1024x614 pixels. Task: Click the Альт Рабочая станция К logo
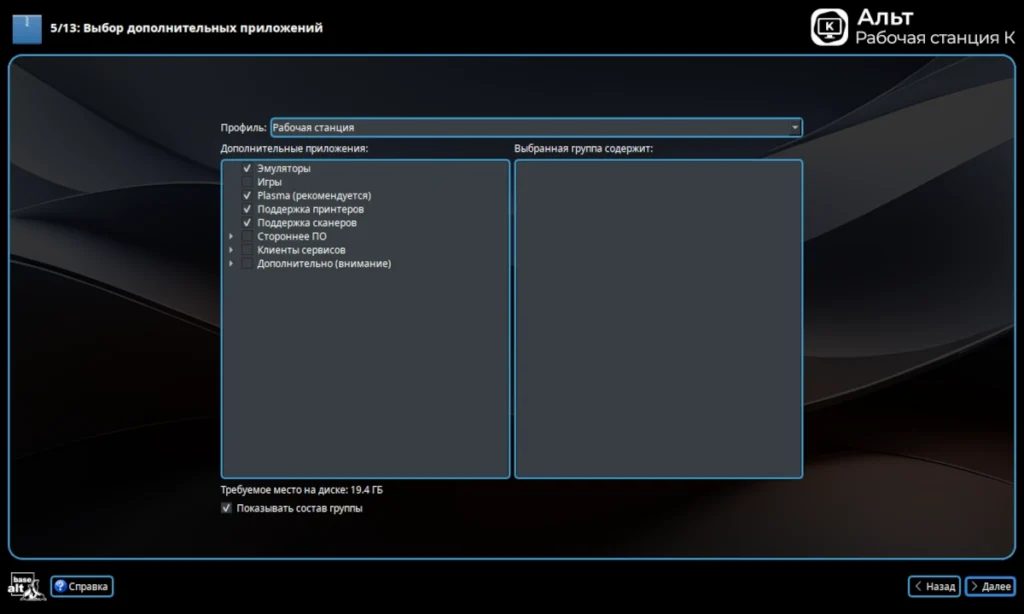pos(913,27)
